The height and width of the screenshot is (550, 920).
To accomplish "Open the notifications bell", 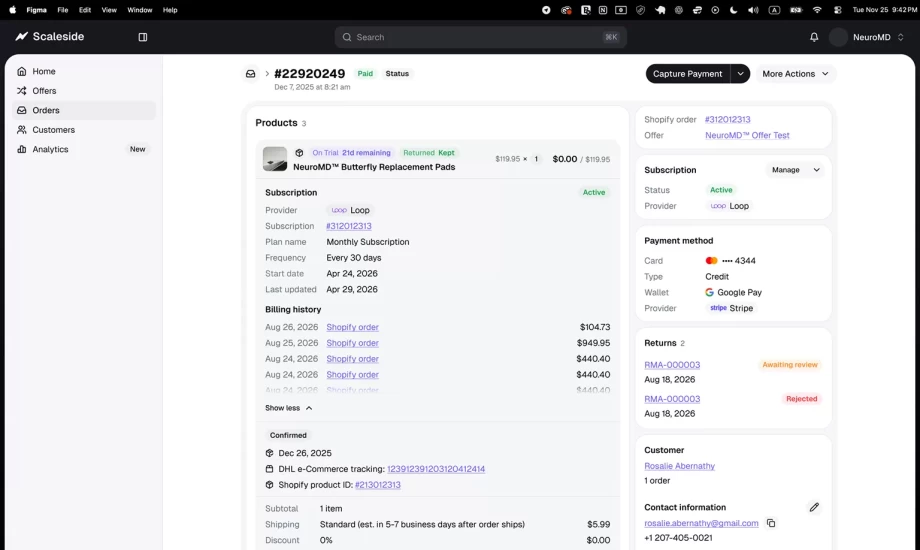I will [x=814, y=37].
